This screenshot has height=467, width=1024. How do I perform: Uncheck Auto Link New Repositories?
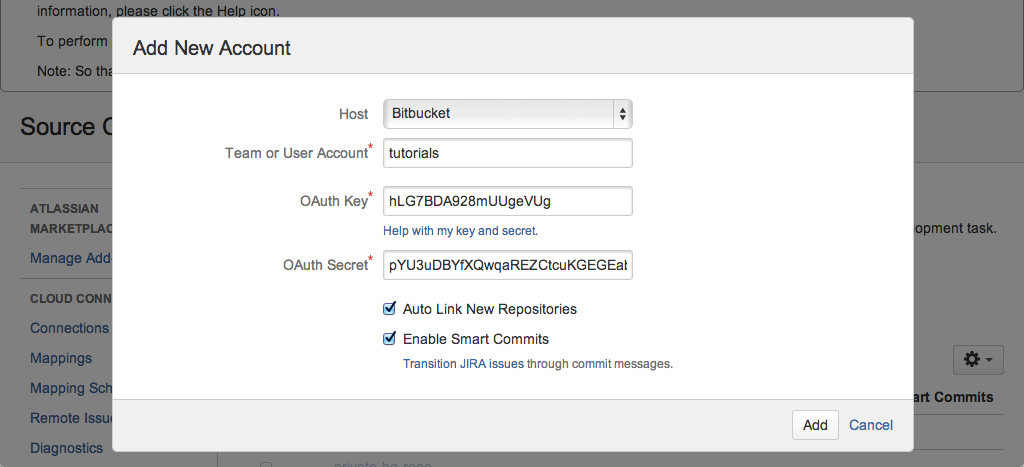click(x=389, y=308)
